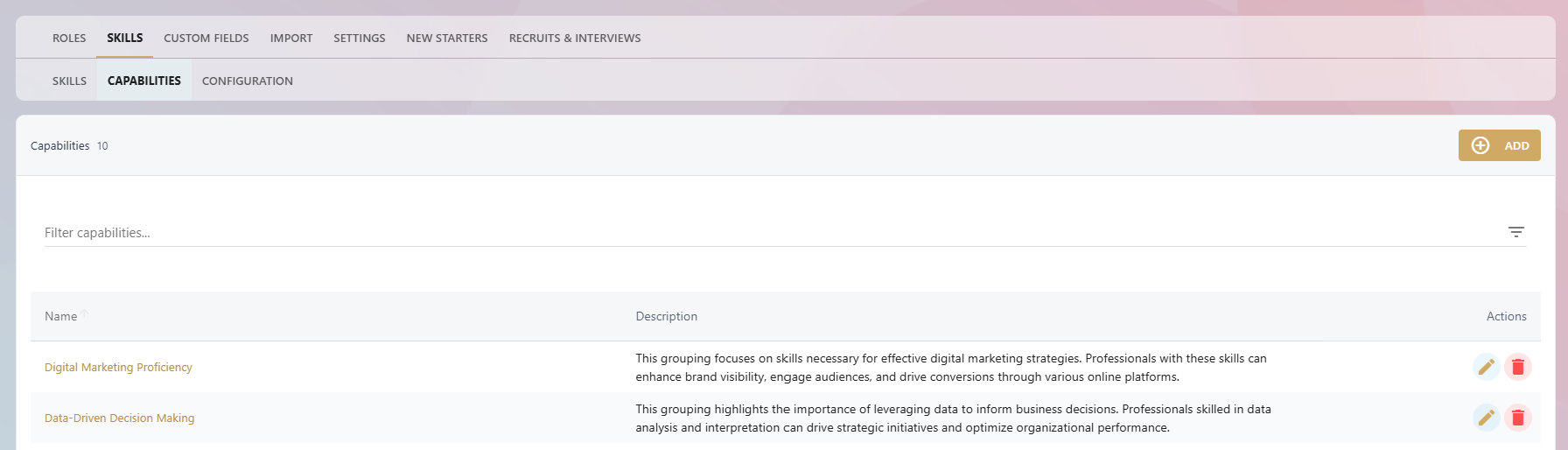Delete the Digital Marketing Proficiency capability
This screenshot has width=1568, height=450.
pos(1518,367)
